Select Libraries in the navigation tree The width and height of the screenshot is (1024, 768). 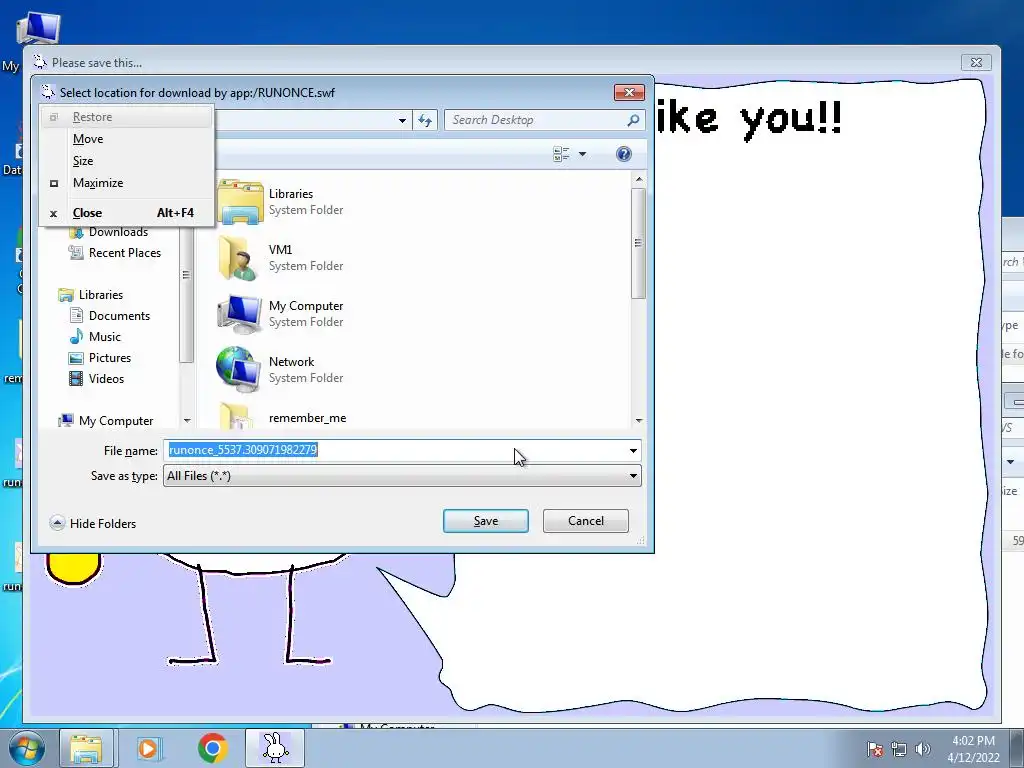(91, 295)
